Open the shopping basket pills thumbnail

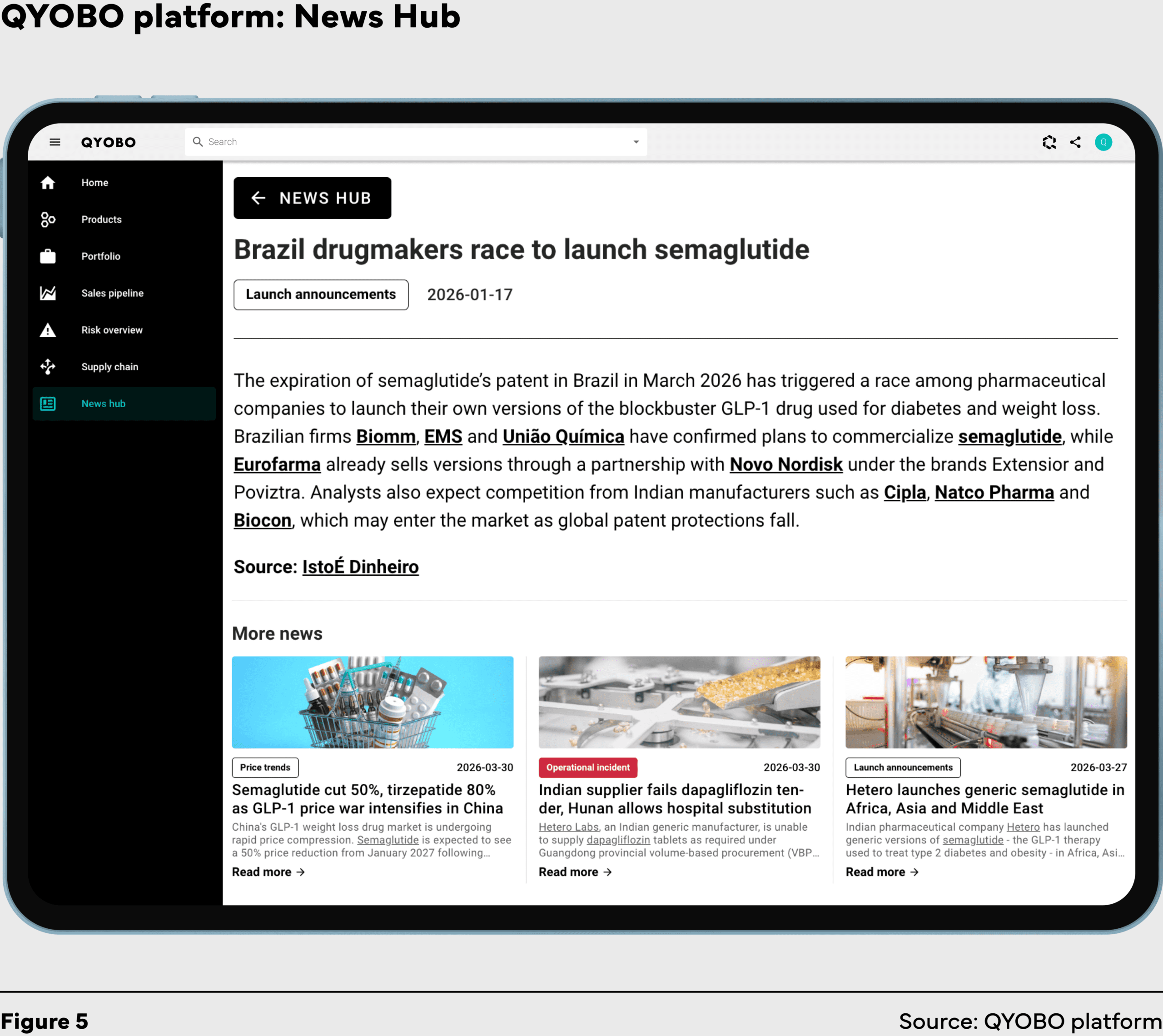coord(372,702)
